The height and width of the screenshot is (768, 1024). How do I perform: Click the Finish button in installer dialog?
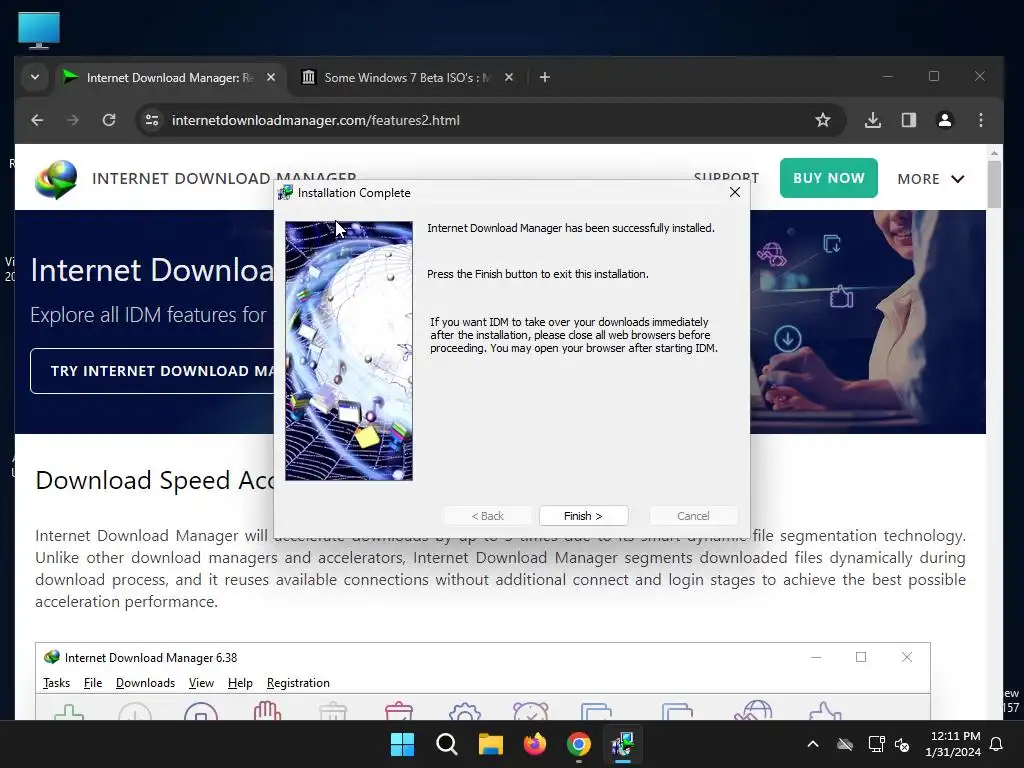point(583,516)
